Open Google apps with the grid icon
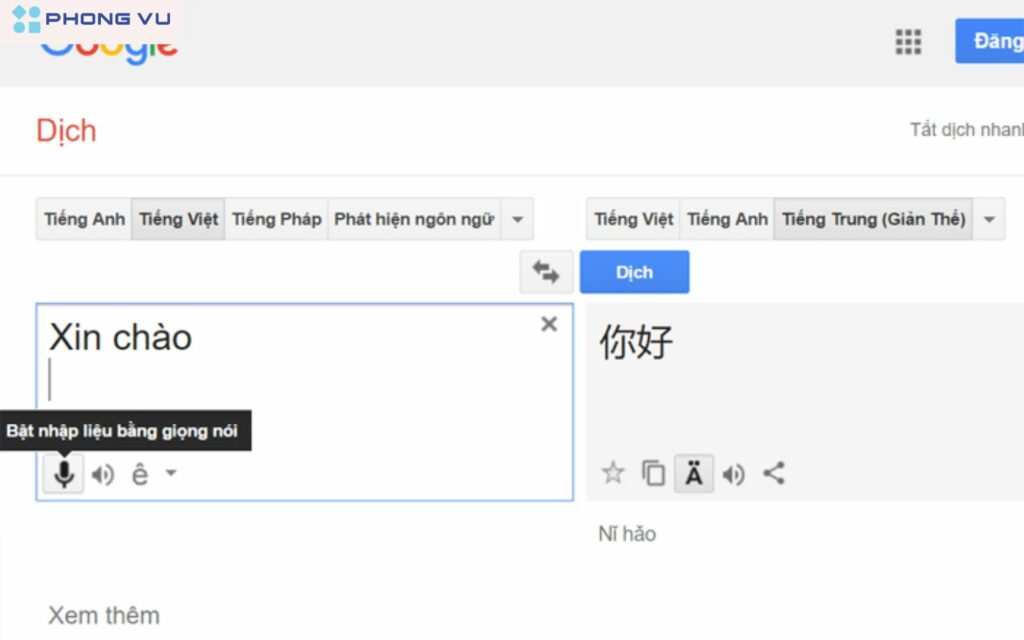Screen dimensions: 1024x640 tap(907, 42)
